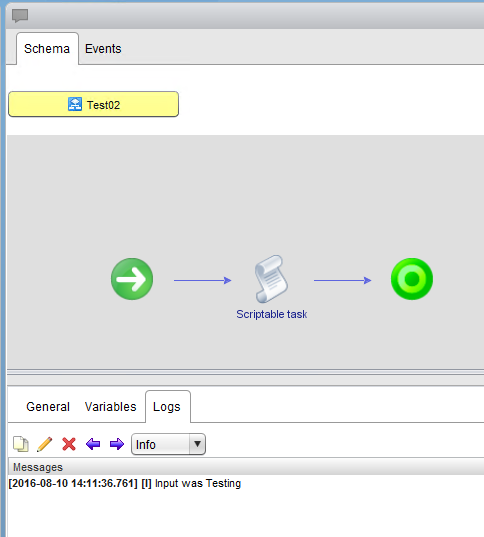484x537 pixels.
Task: Select the Logs tab
Action: click(168, 407)
